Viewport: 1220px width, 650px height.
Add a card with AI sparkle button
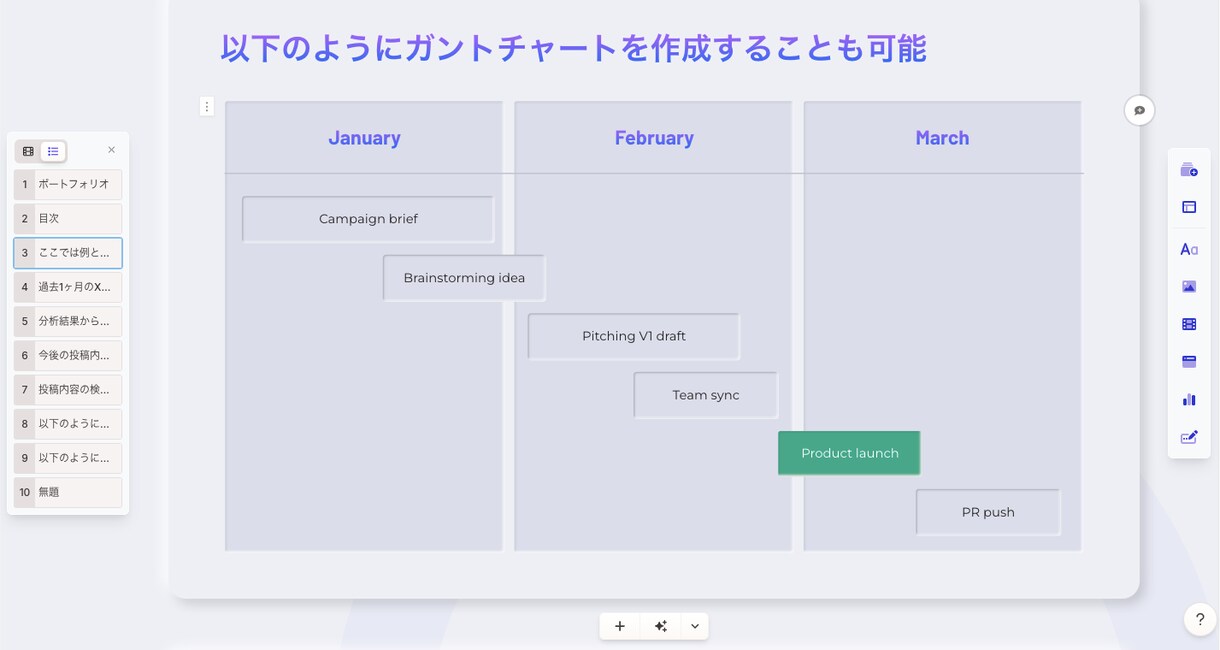tap(660, 626)
